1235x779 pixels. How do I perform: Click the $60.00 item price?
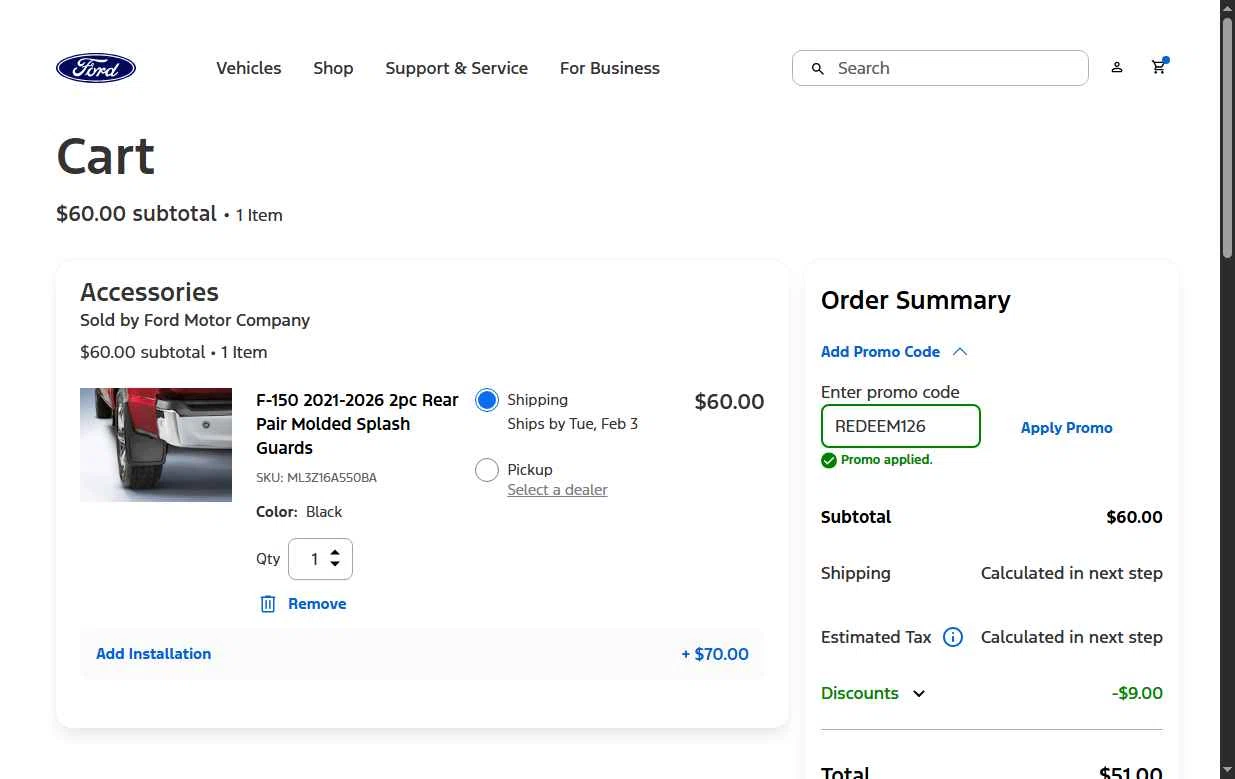[x=729, y=402]
